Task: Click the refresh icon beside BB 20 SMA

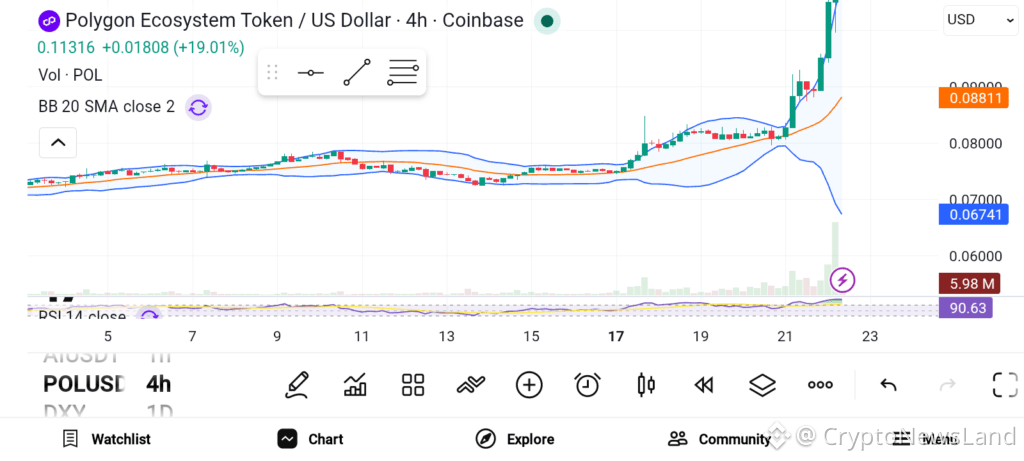Action: pyautogui.click(x=198, y=107)
